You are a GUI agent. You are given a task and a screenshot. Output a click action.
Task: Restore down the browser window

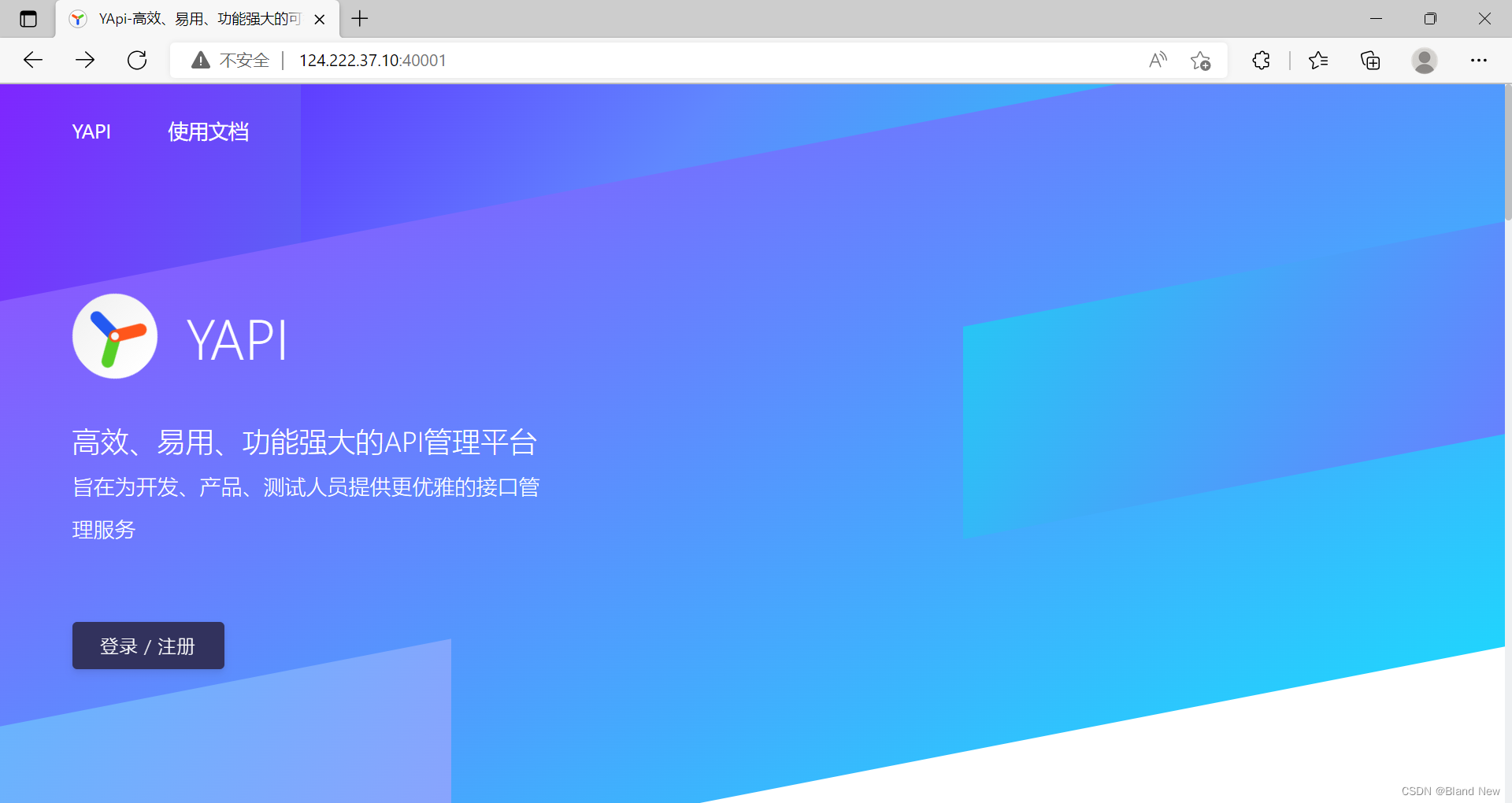click(x=1430, y=19)
